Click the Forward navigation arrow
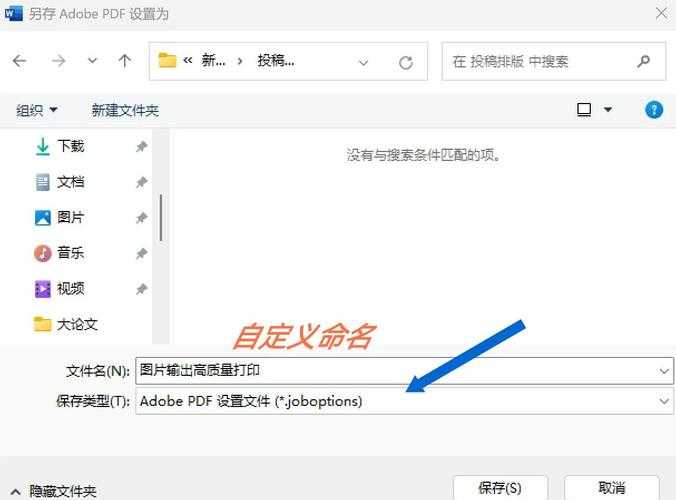 tap(57, 61)
